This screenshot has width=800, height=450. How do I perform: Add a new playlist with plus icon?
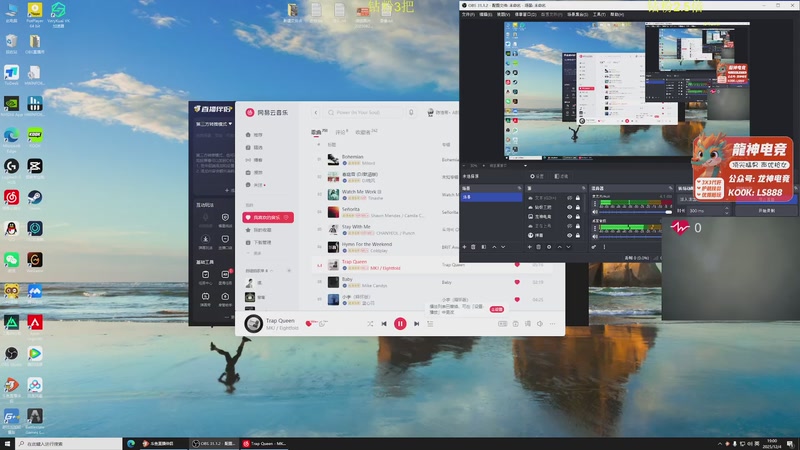(x=289, y=270)
